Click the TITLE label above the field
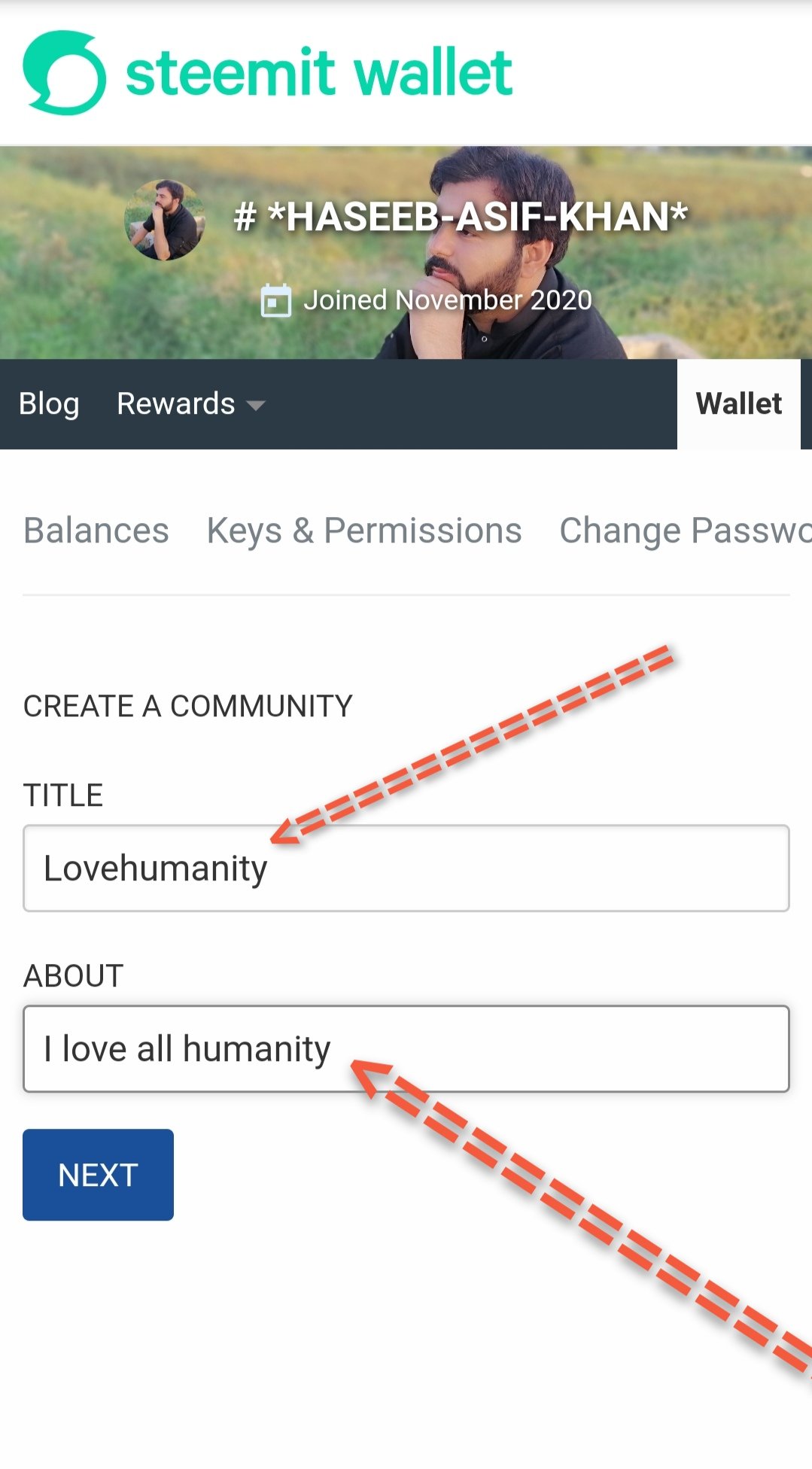This screenshot has height=1469, width=812. click(x=63, y=795)
